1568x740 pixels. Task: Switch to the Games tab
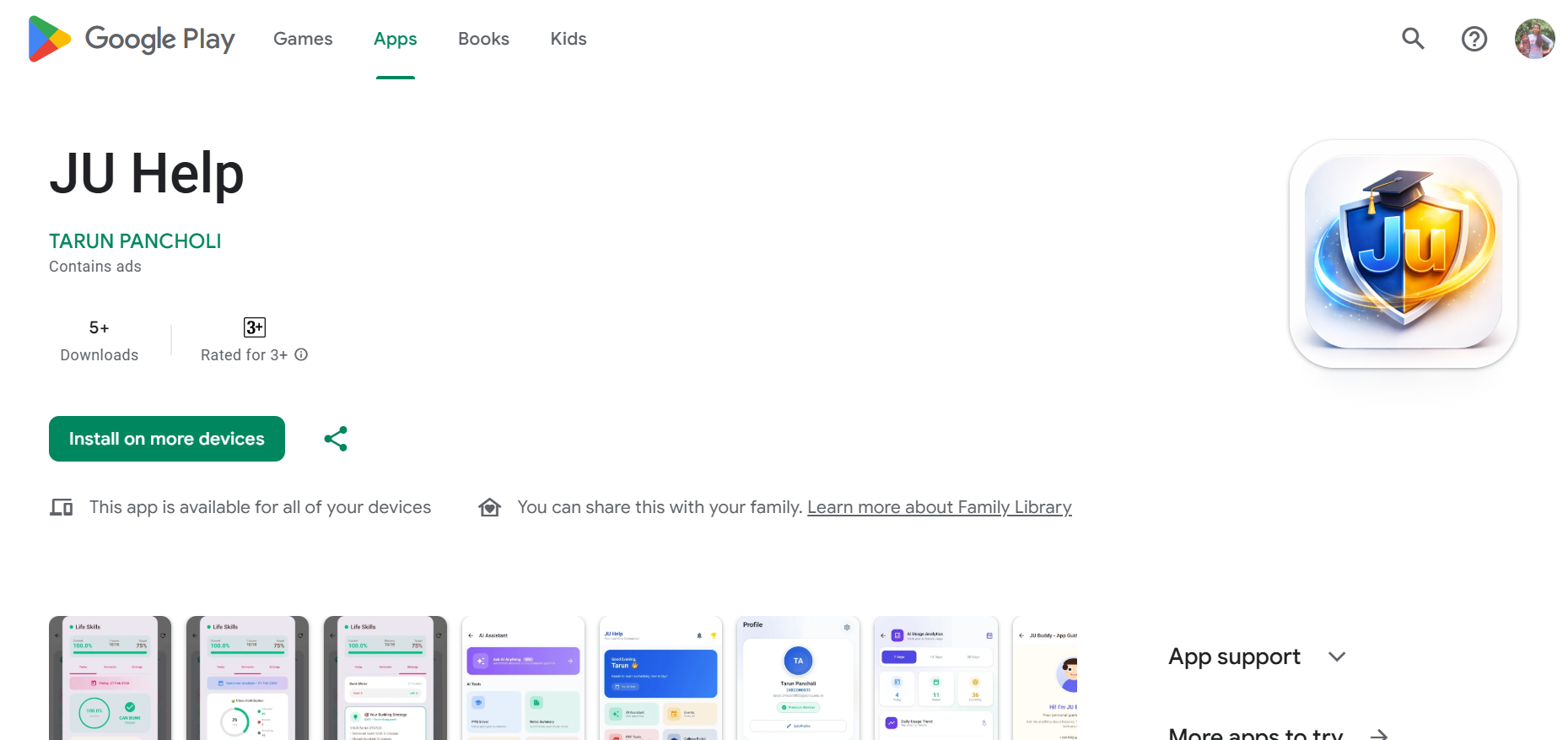click(303, 39)
